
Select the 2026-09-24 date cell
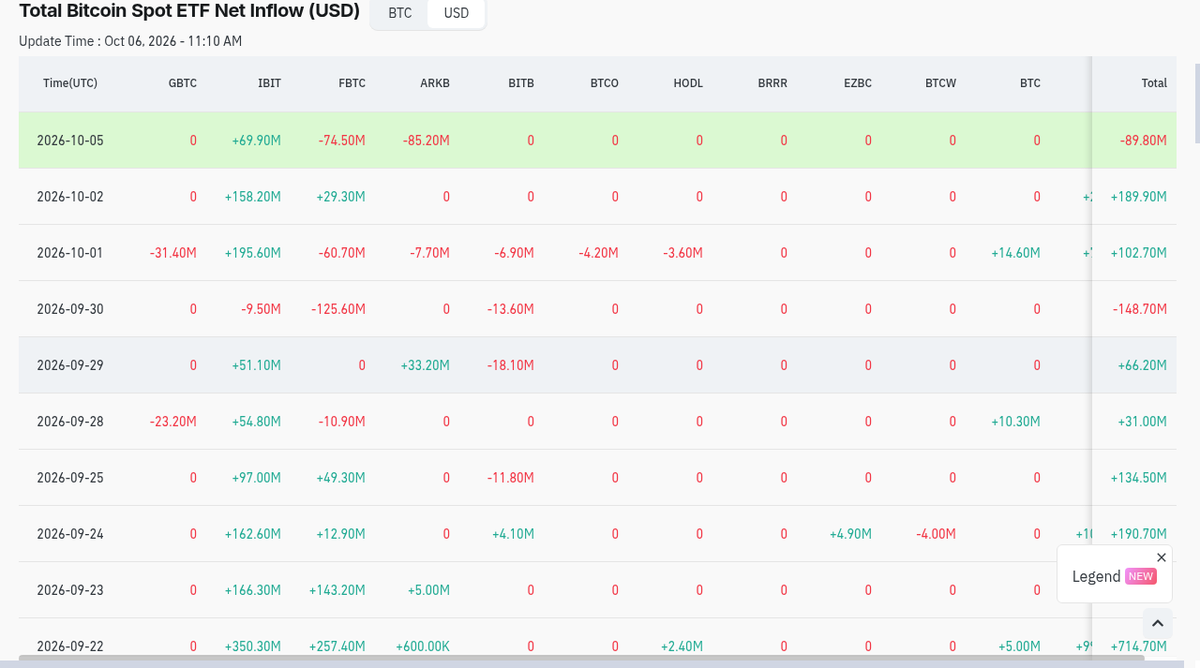[70, 534]
